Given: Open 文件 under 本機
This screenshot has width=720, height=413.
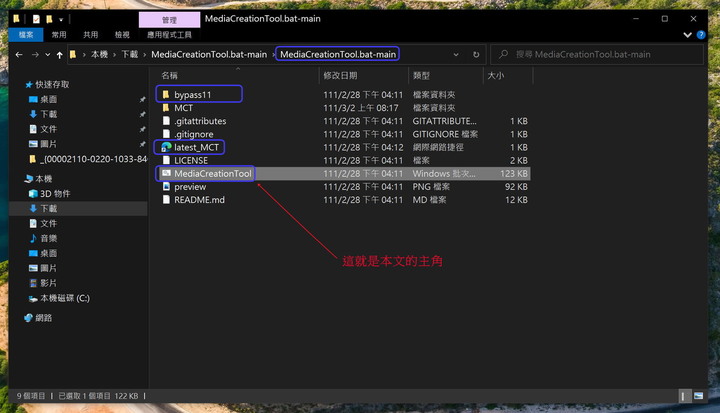Looking at the screenshot, I should pos(43,223).
